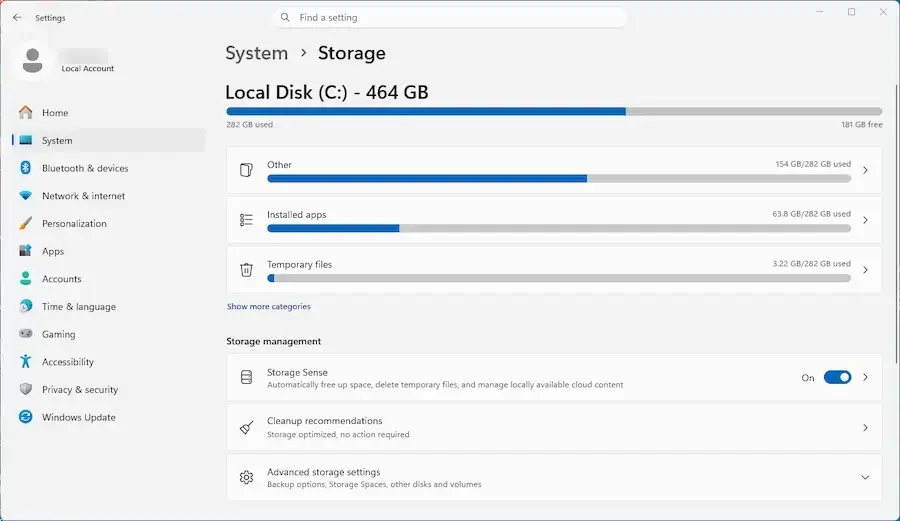This screenshot has height=521, width=900.
Task: Click the Installed apps list icon
Action: pos(246,220)
